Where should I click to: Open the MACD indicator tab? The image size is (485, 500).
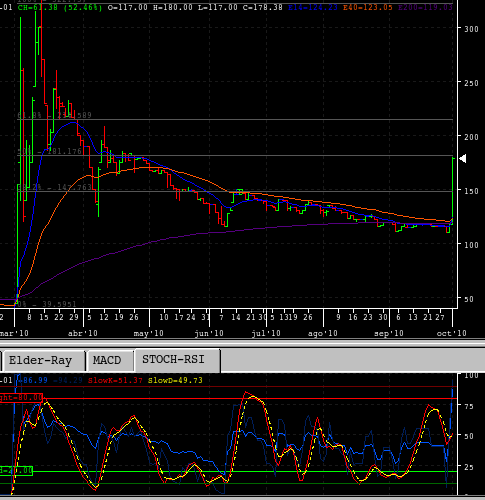pos(110,360)
